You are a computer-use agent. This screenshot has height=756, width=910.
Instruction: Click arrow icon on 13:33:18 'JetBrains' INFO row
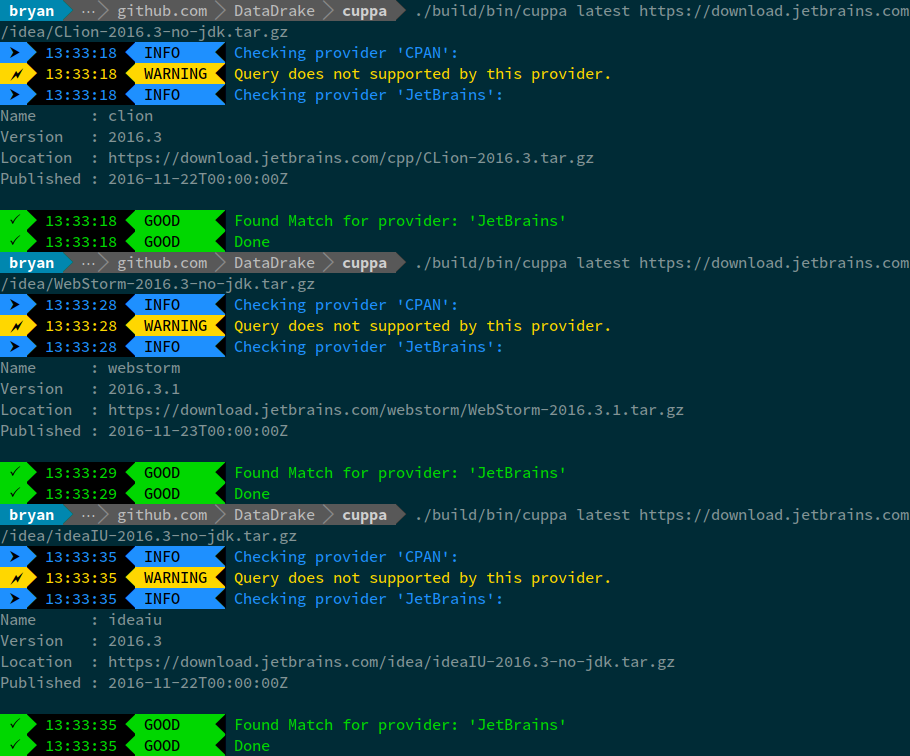[15, 95]
